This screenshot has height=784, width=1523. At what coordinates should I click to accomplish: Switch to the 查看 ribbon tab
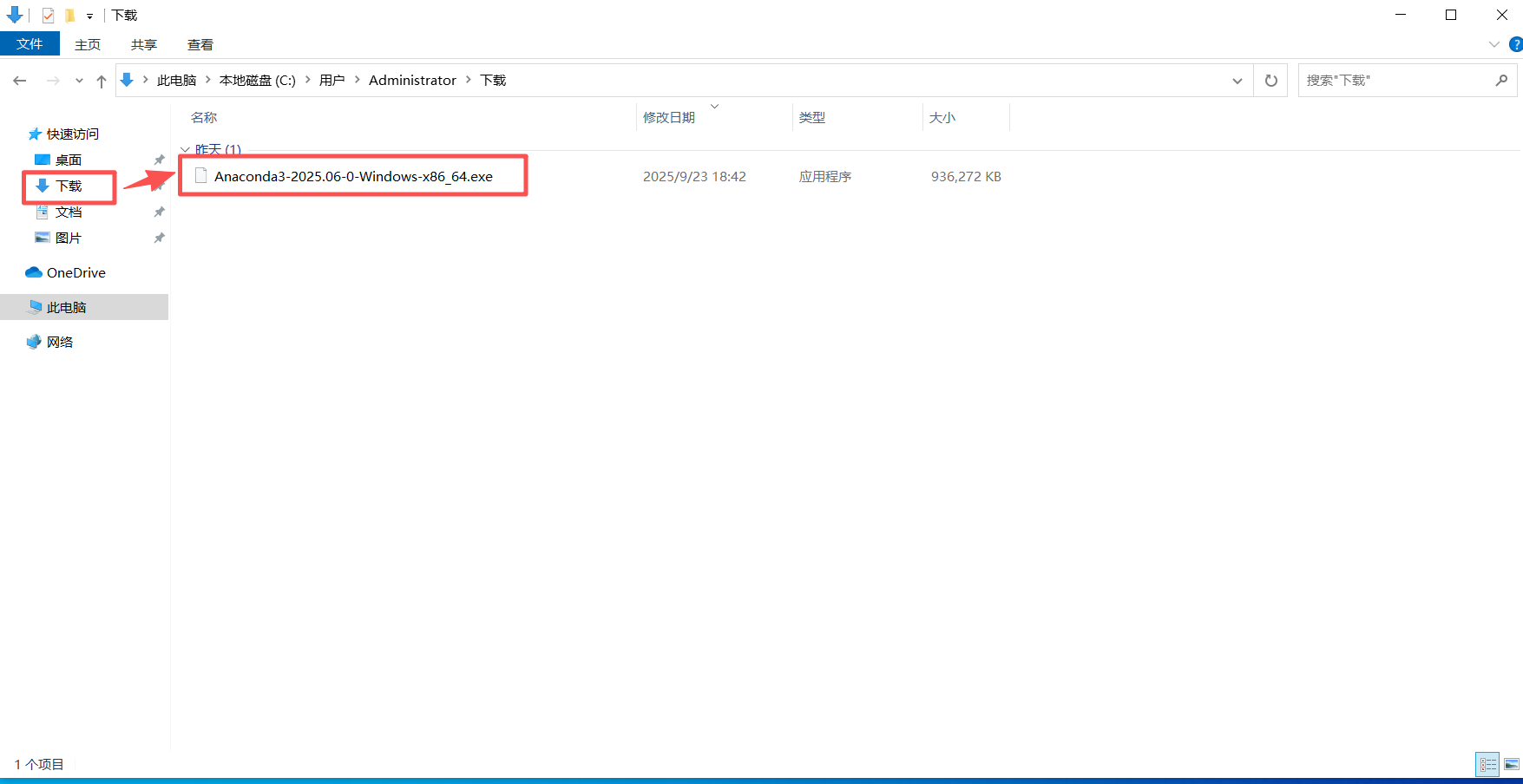click(x=200, y=44)
